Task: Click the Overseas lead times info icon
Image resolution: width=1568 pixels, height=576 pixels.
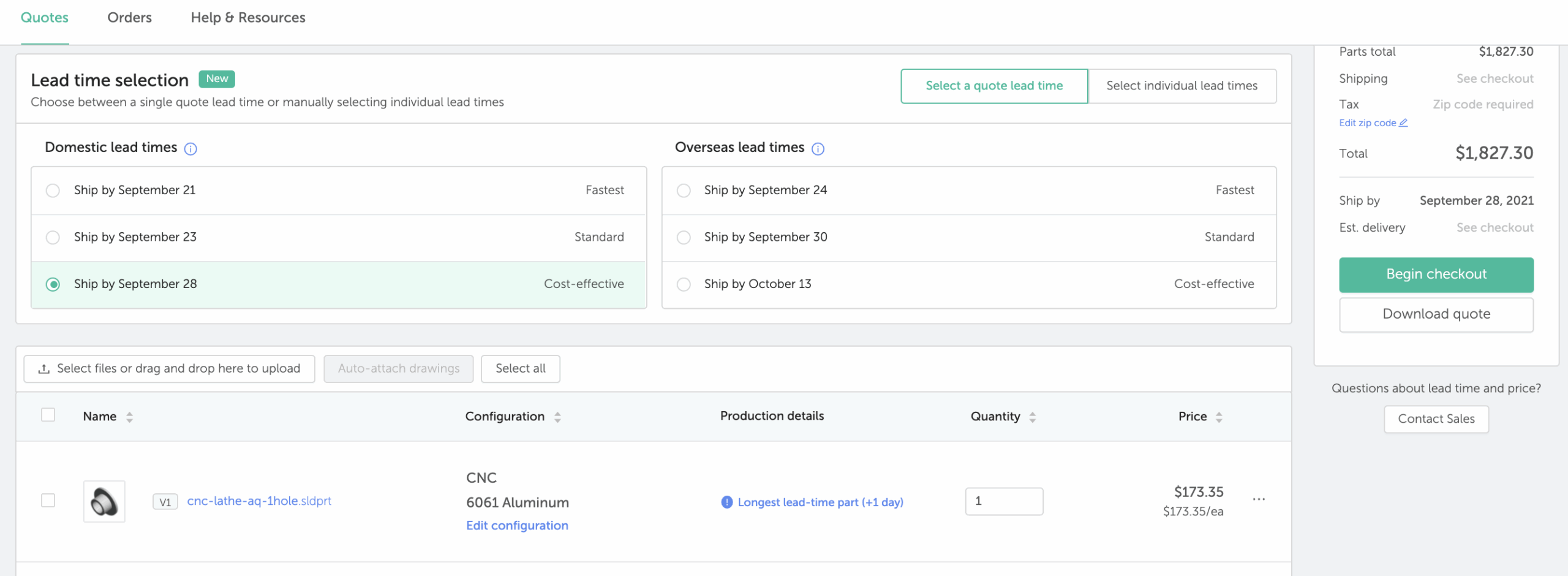Action: 818,149
